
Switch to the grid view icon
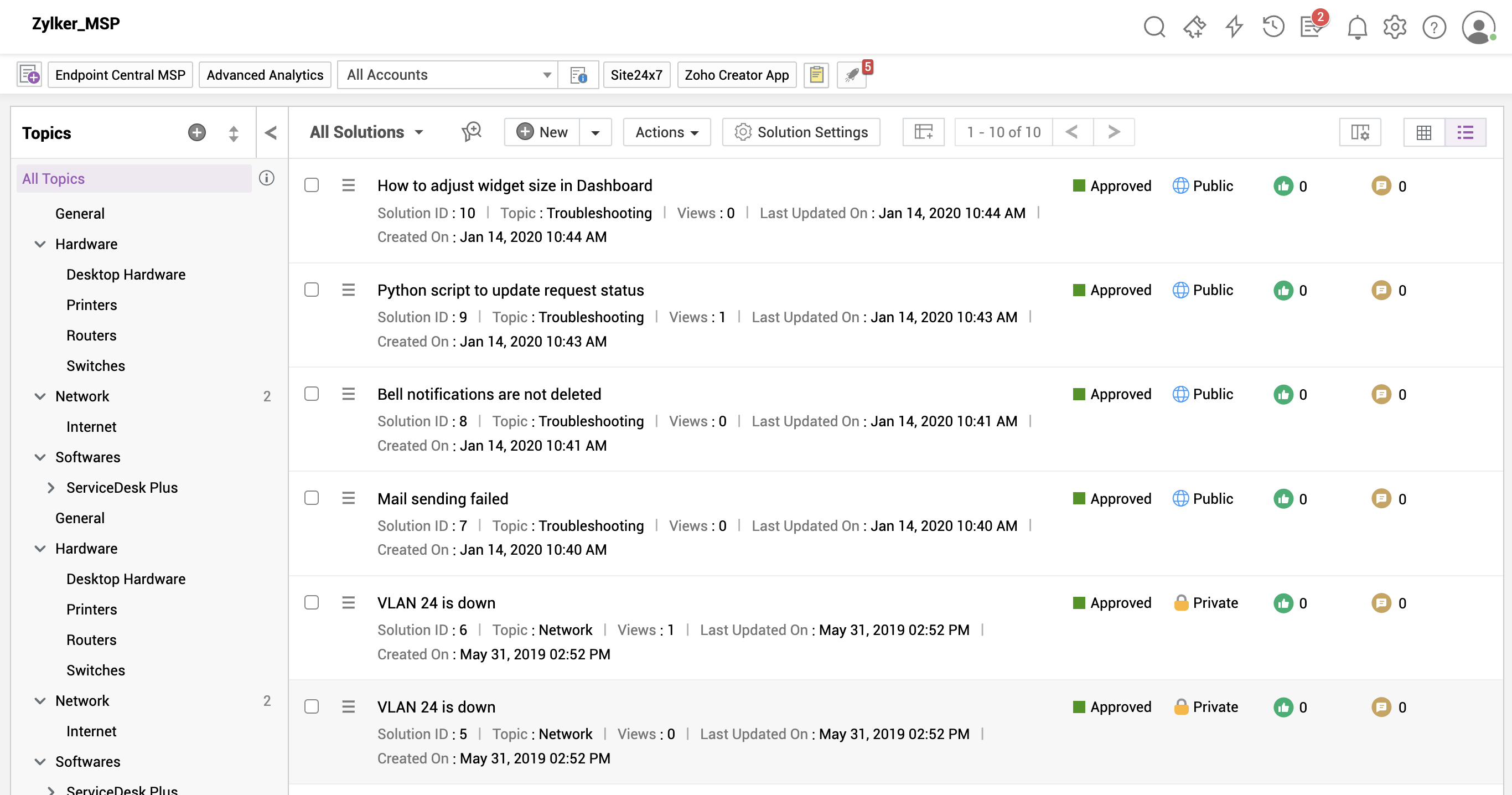tap(1423, 132)
